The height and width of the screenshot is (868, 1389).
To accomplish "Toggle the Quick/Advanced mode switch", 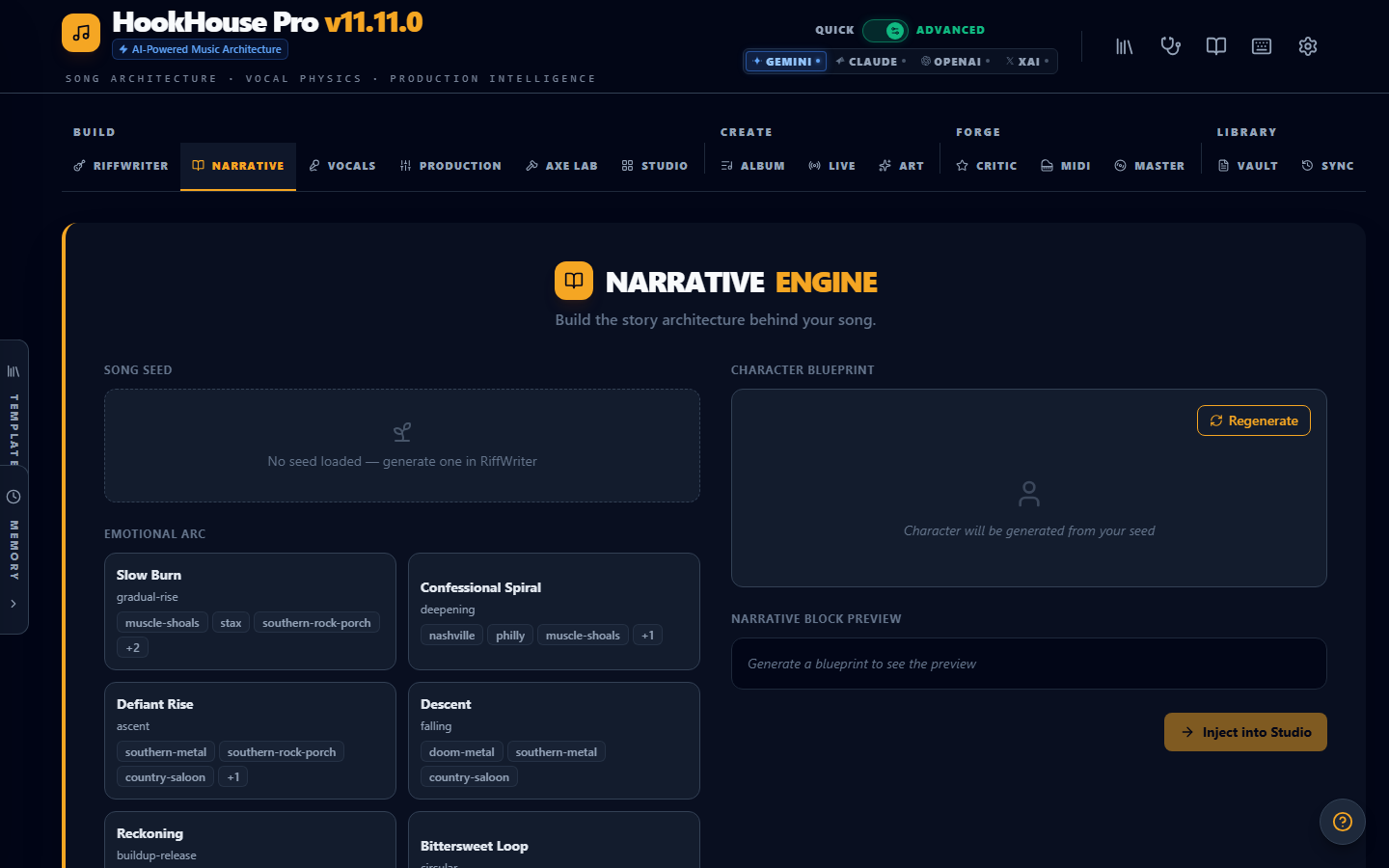I will (x=885, y=30).
